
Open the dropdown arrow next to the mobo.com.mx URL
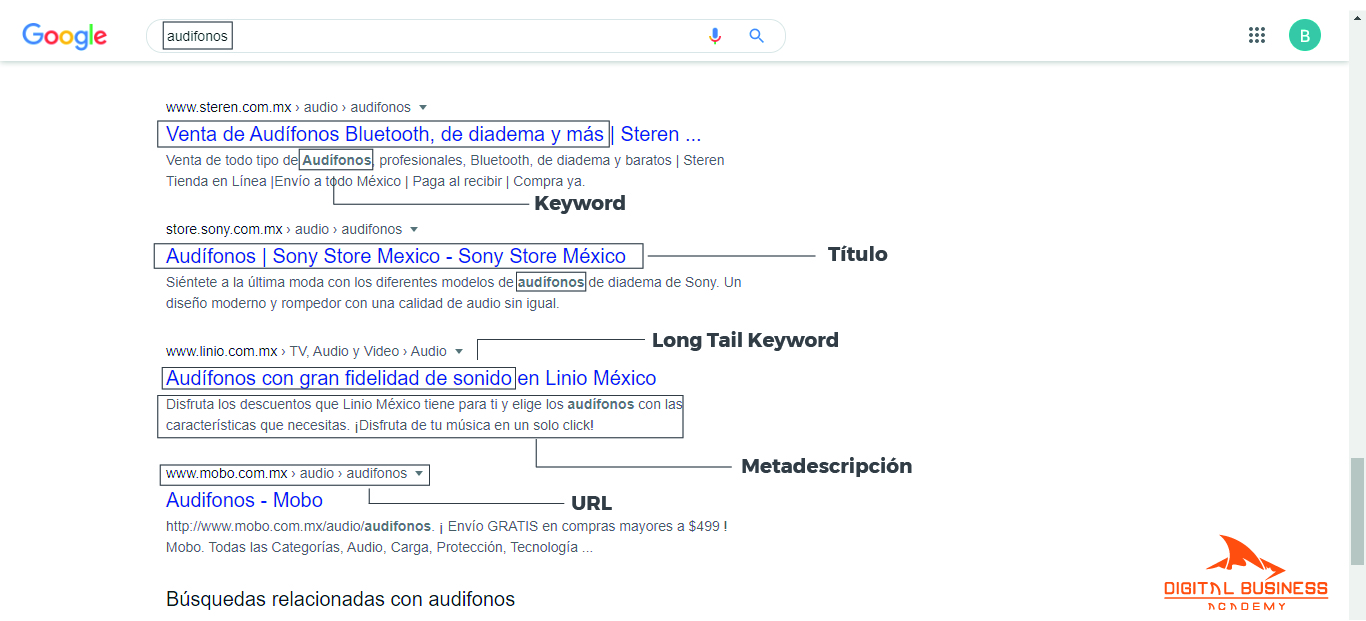[x=419, y=474]
